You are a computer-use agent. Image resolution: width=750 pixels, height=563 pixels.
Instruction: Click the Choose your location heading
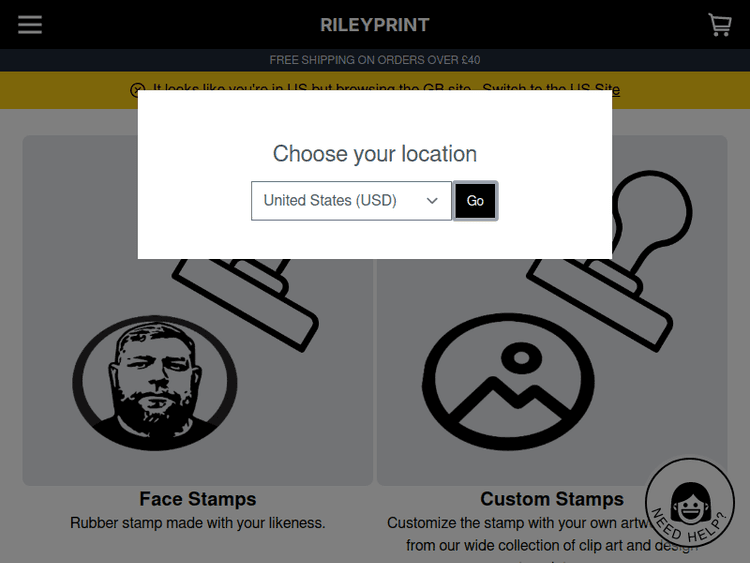375,154
